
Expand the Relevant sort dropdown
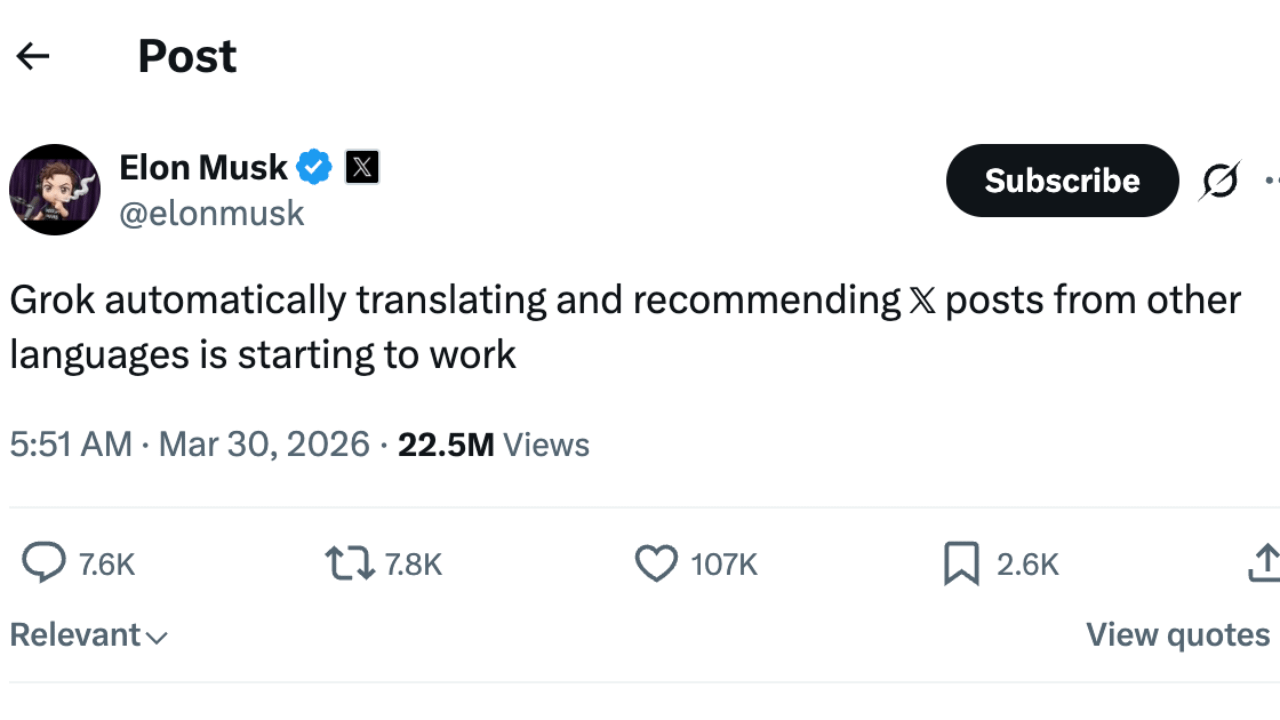tap(89, 635)
